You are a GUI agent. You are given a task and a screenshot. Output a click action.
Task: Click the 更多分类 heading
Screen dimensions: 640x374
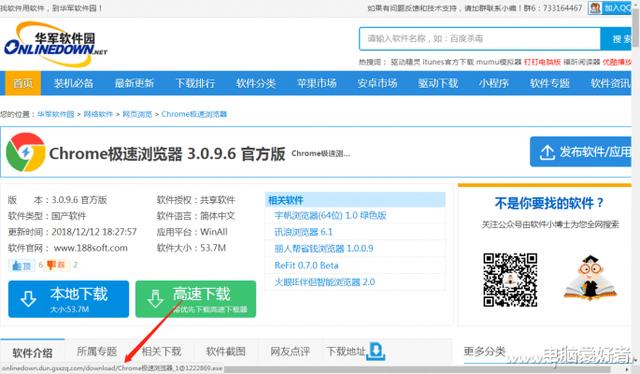(x=484, y=351)
